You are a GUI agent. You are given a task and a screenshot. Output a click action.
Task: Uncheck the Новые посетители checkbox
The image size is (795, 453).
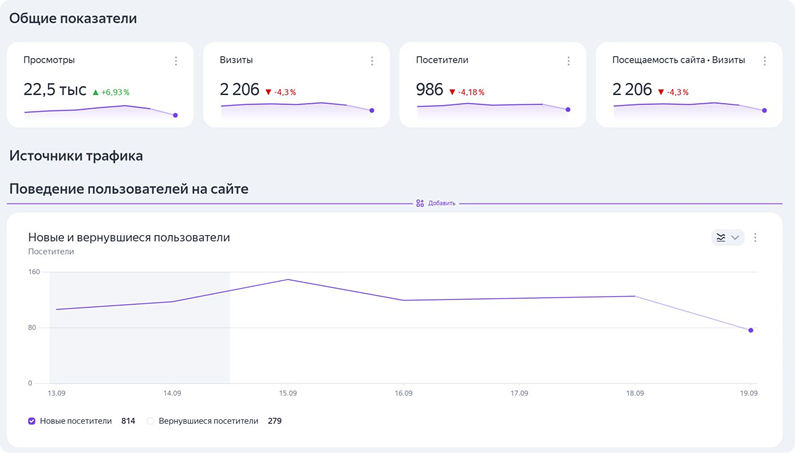coord(32,421)
